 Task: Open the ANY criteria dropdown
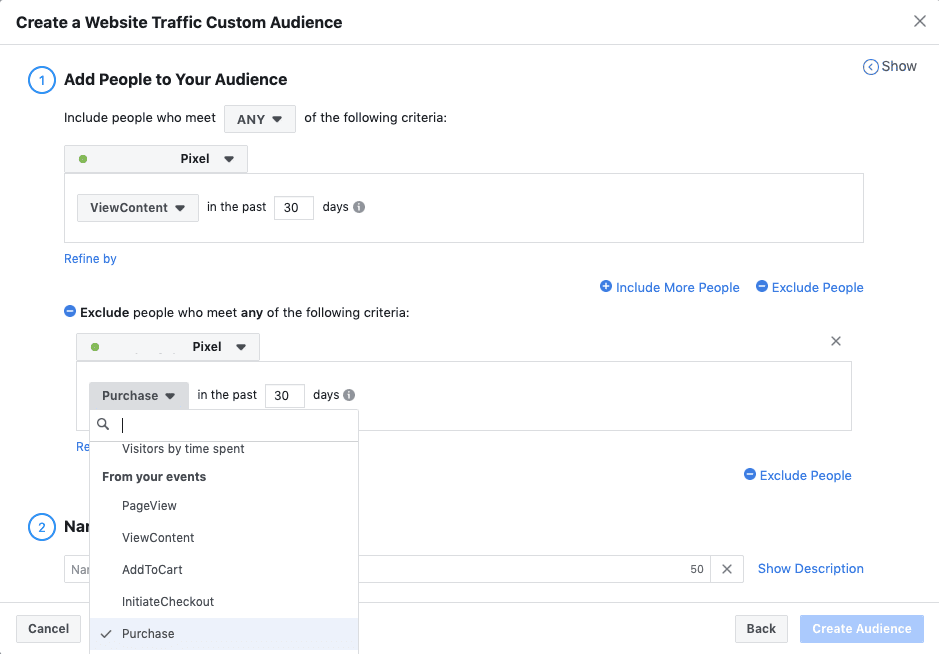pos(259,119)
